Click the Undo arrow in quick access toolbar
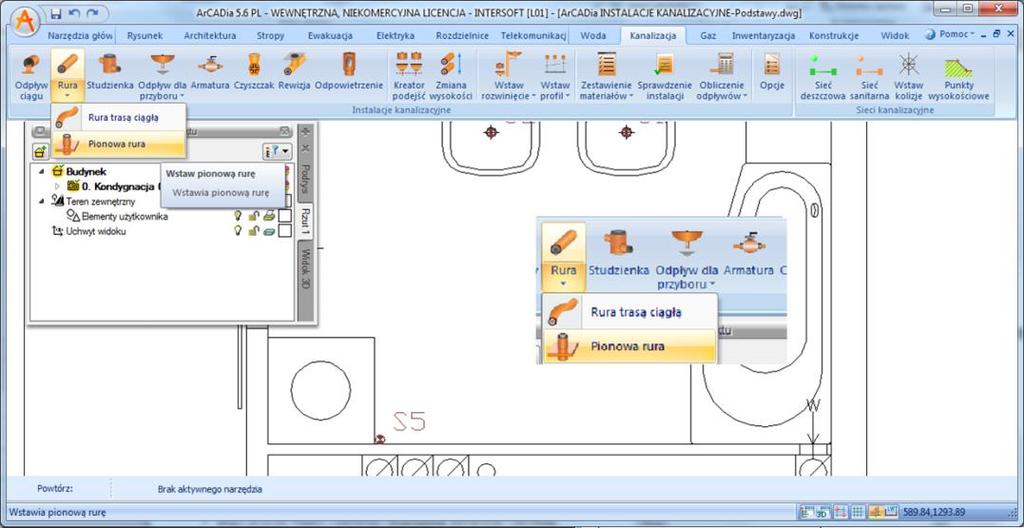This screenshot has width=1024, height=528. click(x=73, y=13)
